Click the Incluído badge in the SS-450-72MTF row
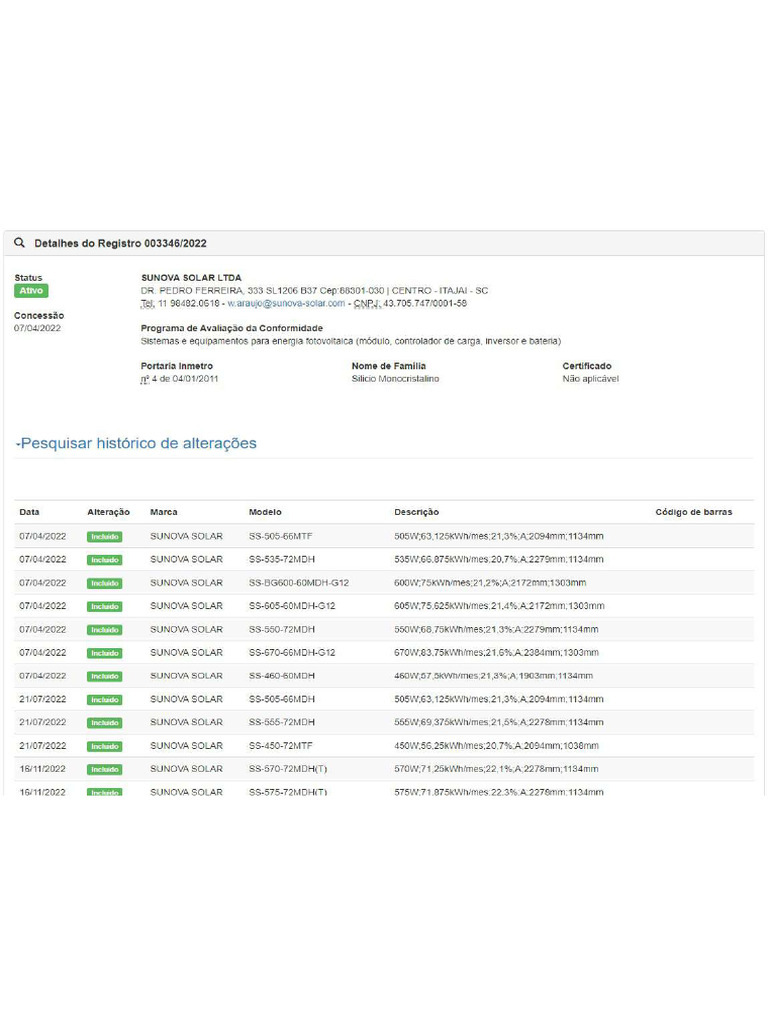The height and width of the screenshot is (1024, 768). pyautogui.click(x=104, y=746)
